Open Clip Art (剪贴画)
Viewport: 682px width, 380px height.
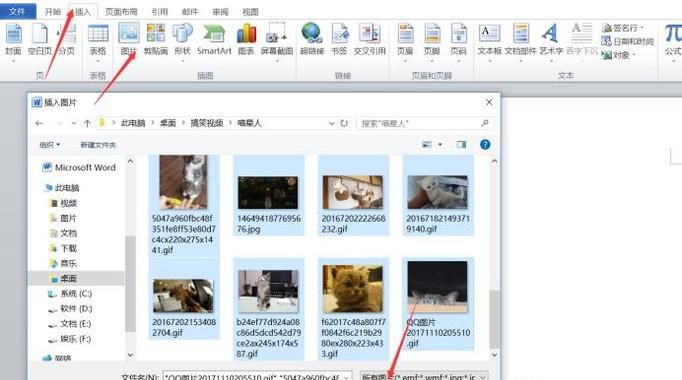(155, 40)
